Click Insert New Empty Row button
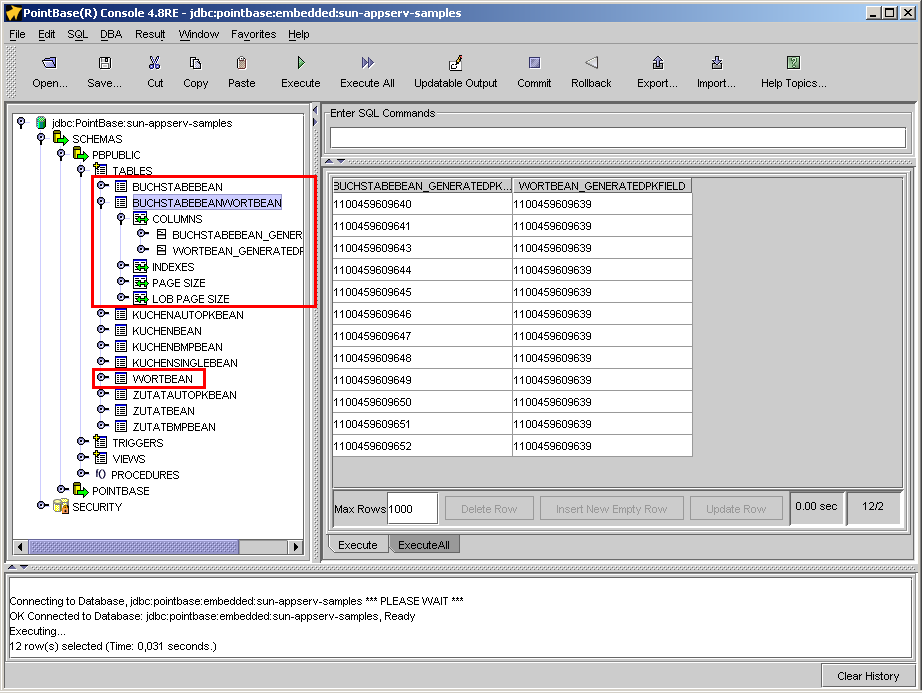Image resolution: width=922 pixels, height=693 pixels. coord(612,509)
